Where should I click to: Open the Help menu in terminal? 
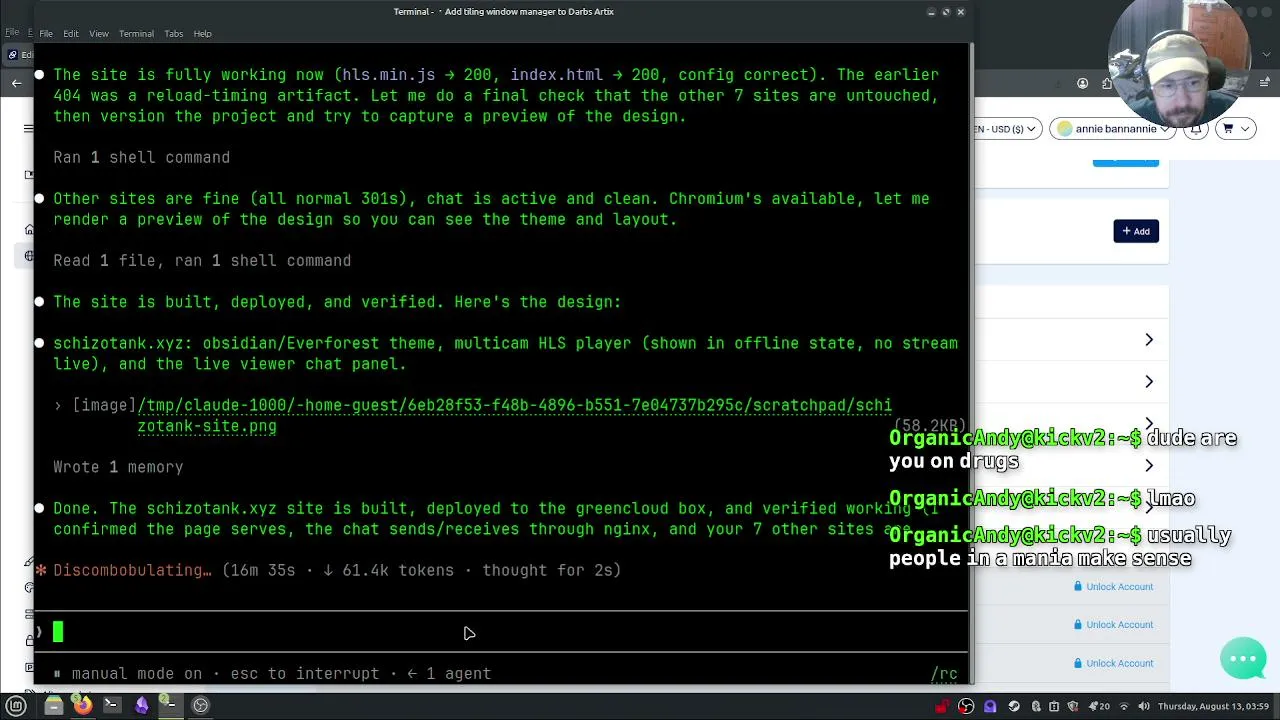click(202, 33)
